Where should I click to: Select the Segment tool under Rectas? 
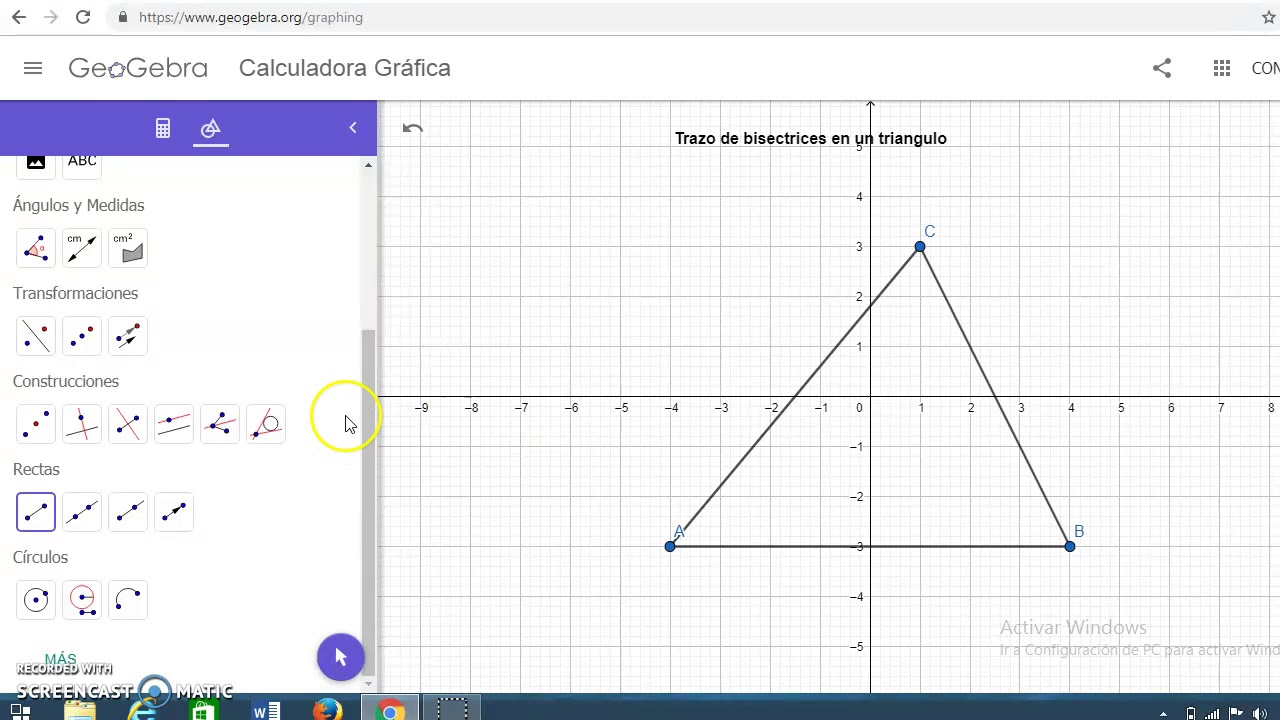[x=36, y=512]
